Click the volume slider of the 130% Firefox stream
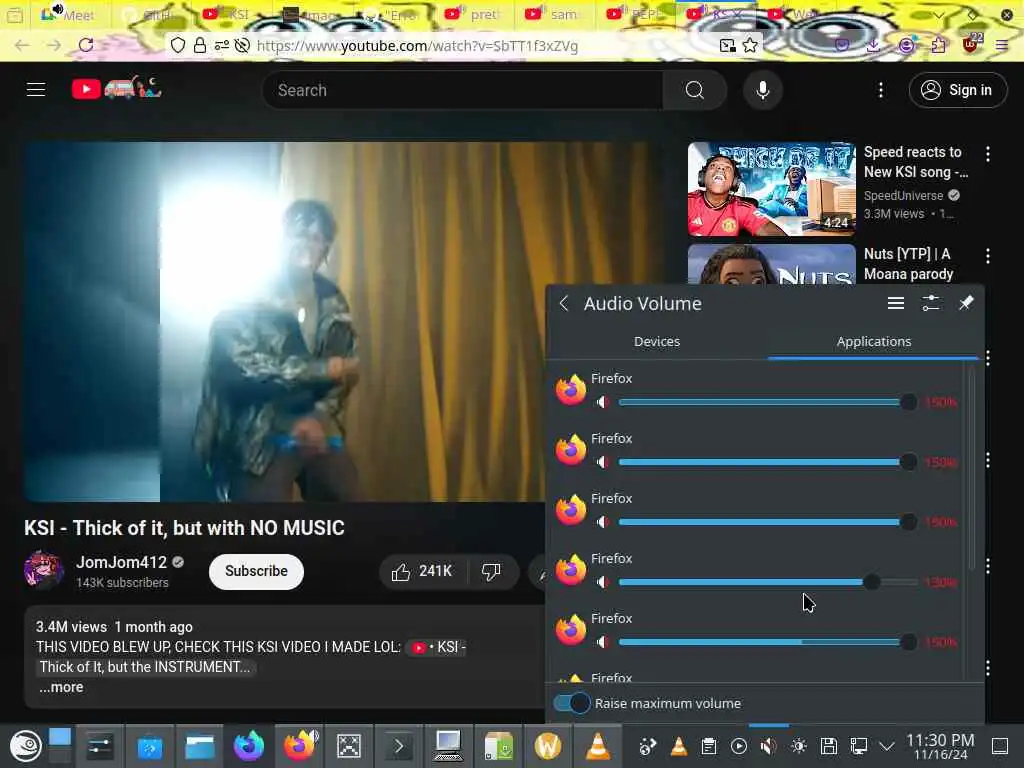The image size is (1024, 768). point(768,582)
